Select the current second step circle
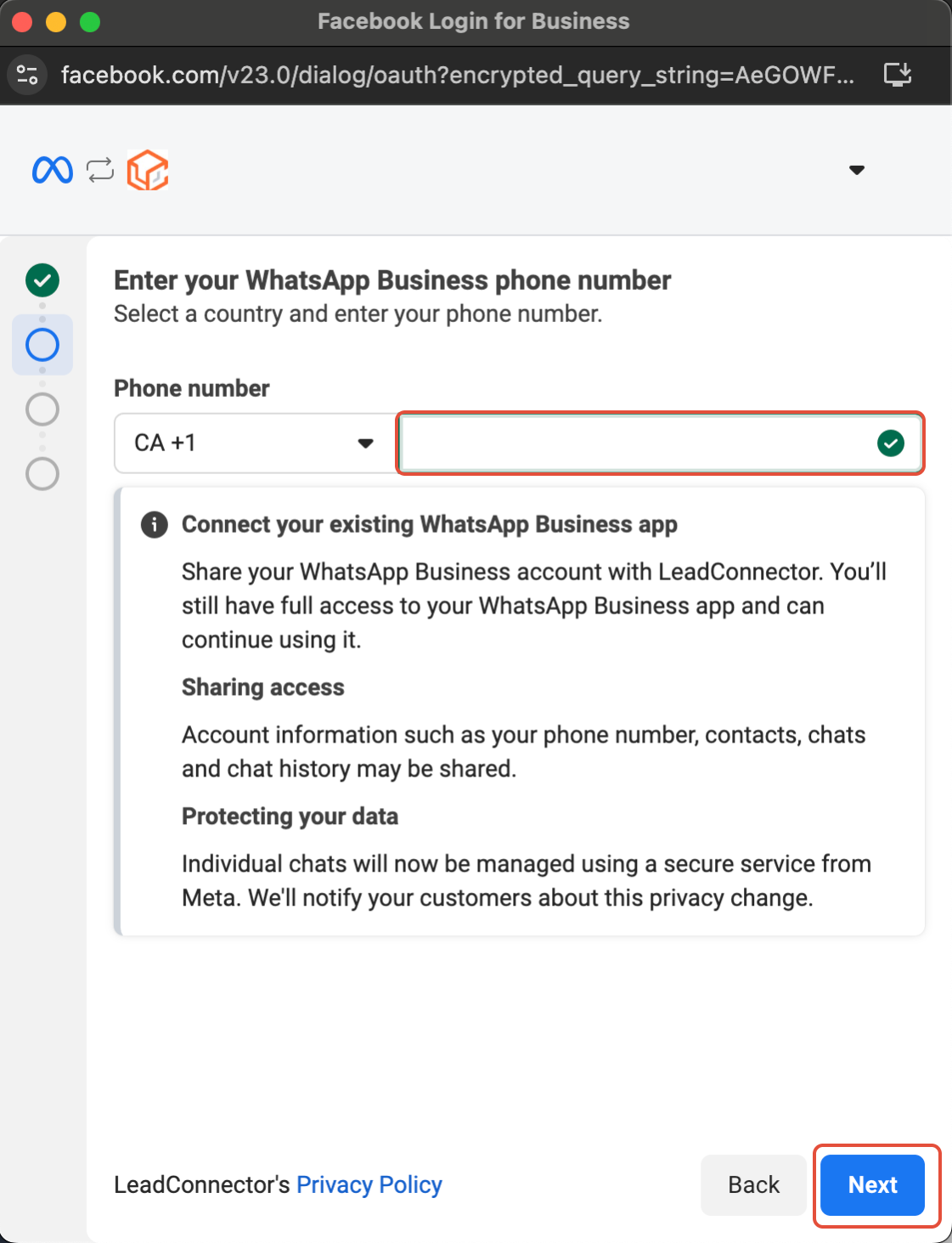This screenshot has width=952, height=1243. click(x=42, y=345)
